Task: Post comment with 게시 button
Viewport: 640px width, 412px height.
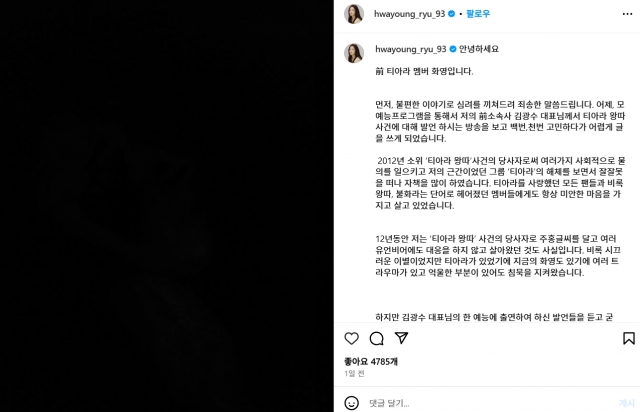Action: (x=627, y=403)
